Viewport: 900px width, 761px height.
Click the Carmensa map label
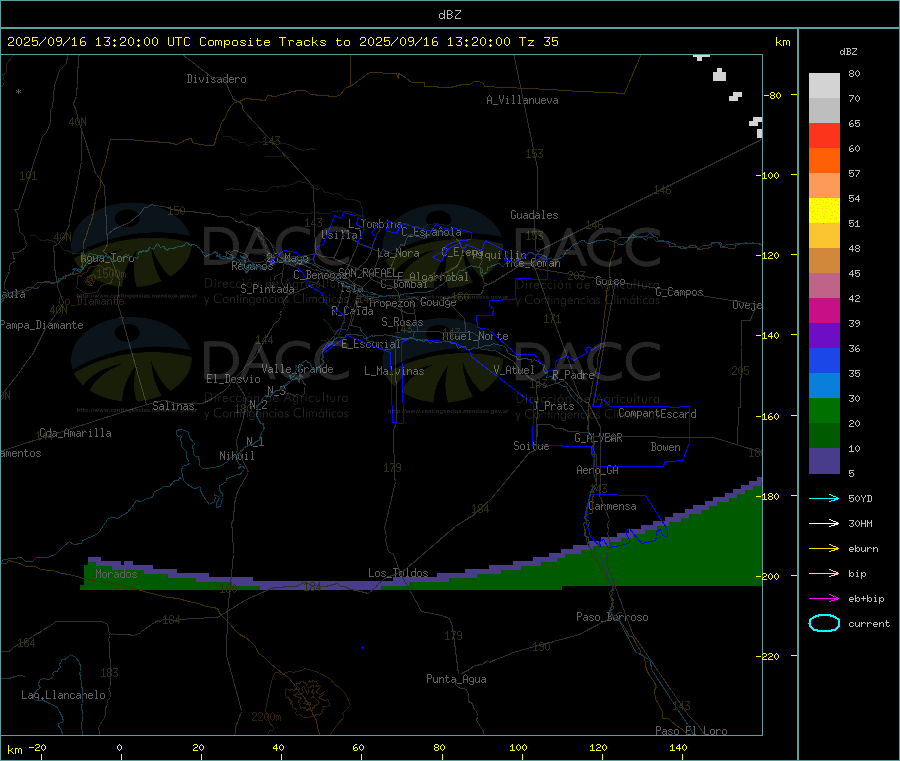click(612, 506)
